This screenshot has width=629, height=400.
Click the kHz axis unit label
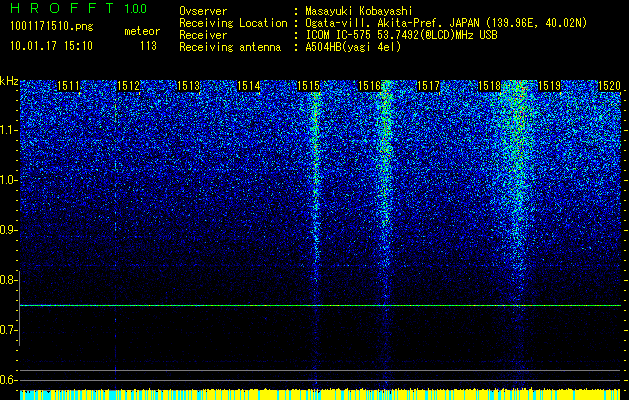[9, 81]
